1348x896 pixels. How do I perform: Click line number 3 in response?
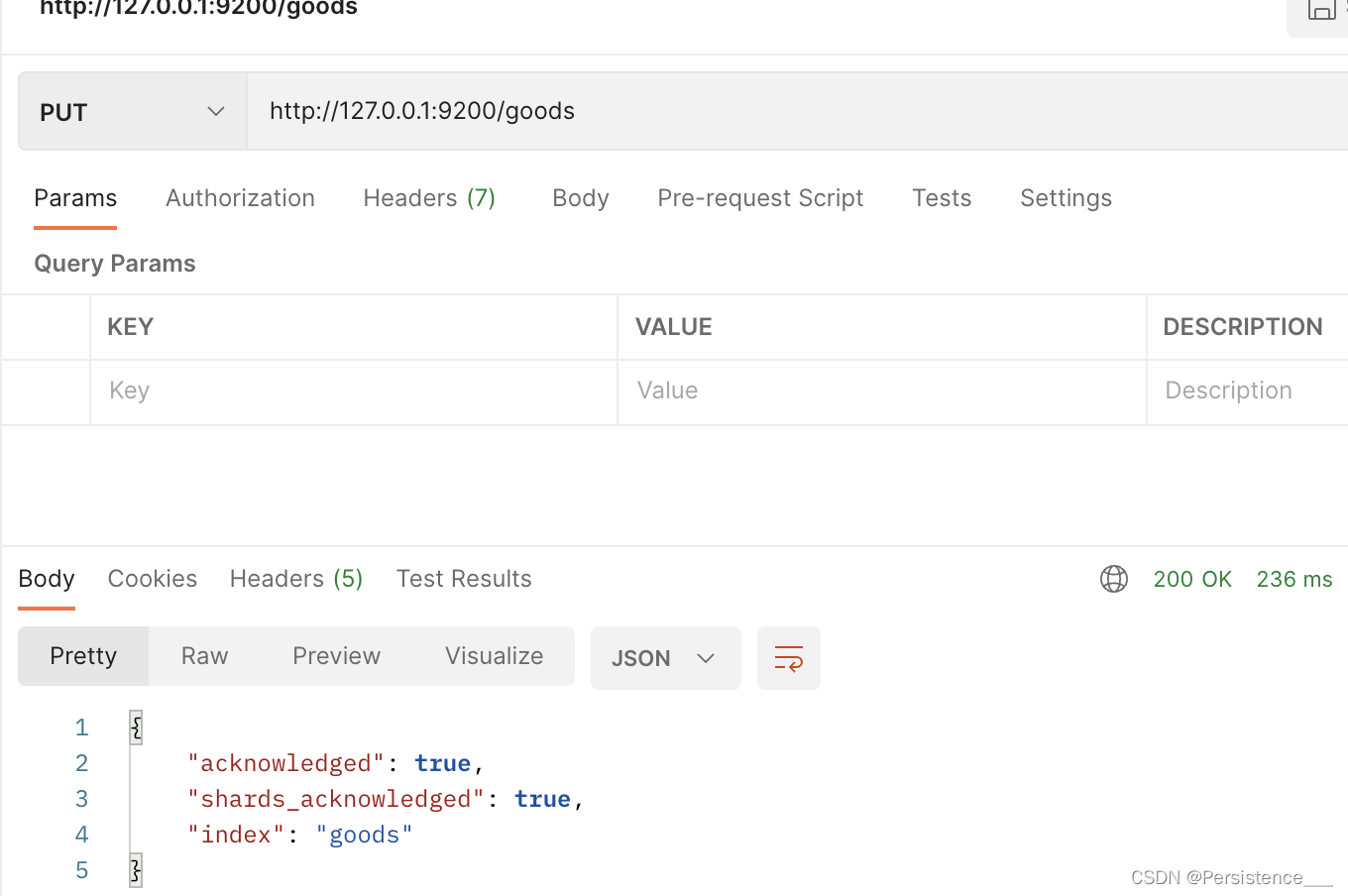tap(81, 799)
